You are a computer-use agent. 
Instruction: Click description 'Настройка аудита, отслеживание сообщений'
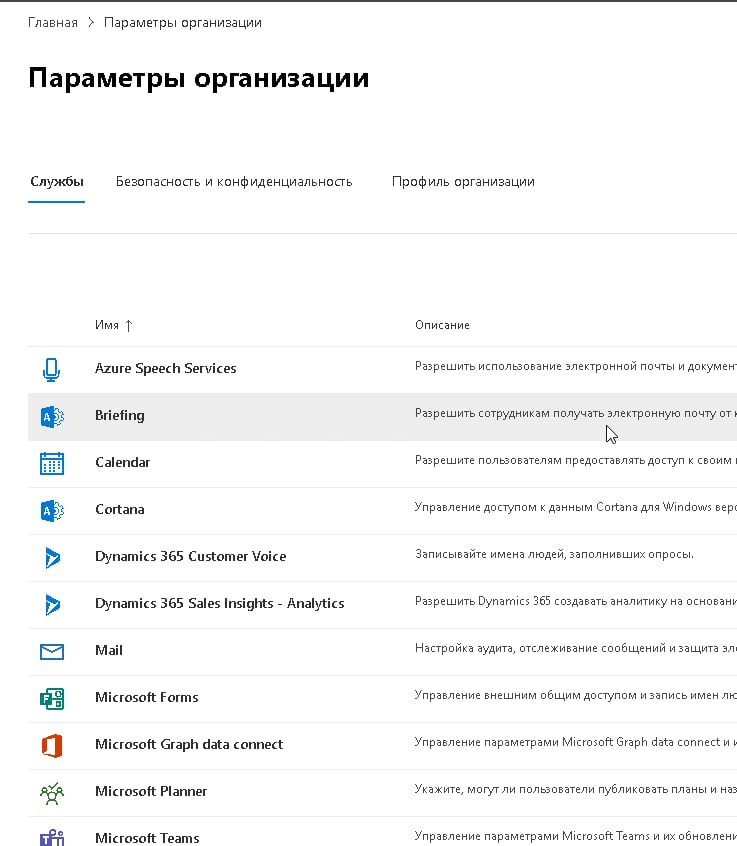click(x=576, y=647)
